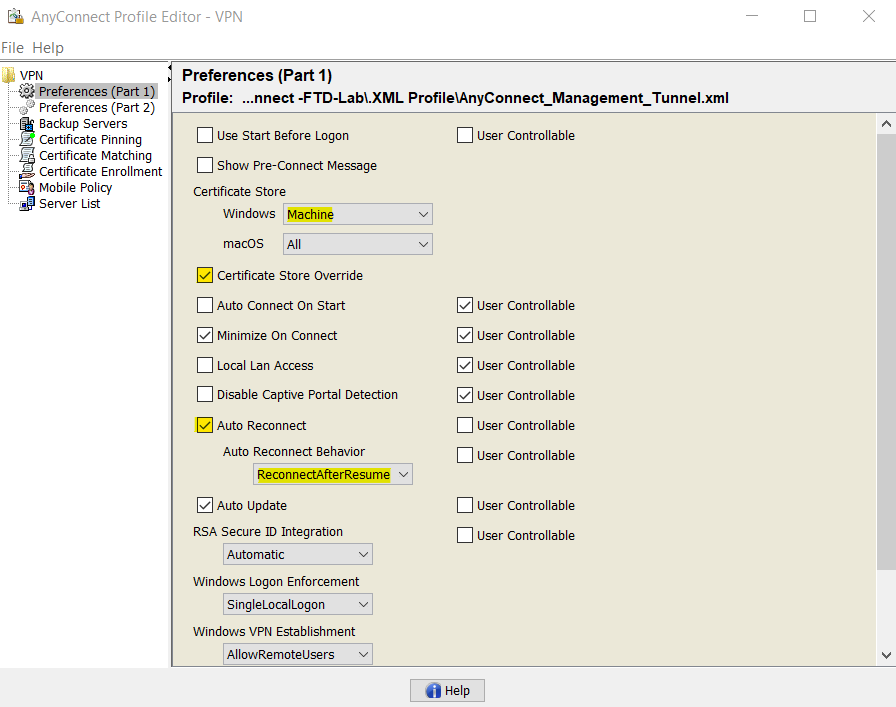The image size is (896, 707).
Task: Click scrollbar up arrow in preferences panel
Action: [886, 123]
